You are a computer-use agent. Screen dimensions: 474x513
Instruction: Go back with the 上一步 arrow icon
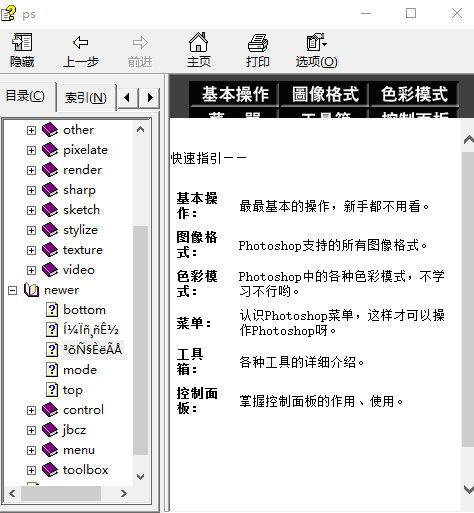click(81, 42)
